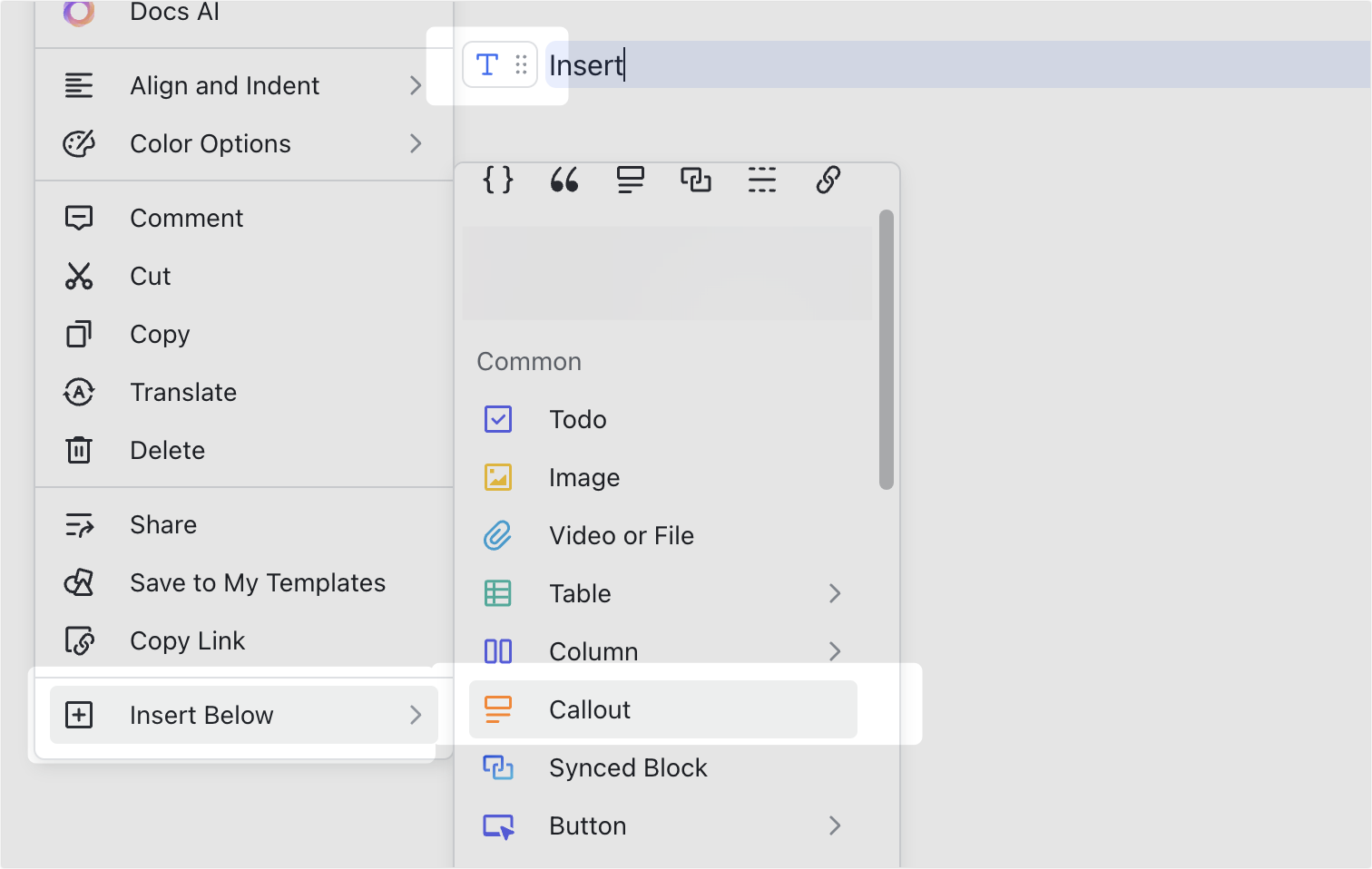This screenshot has height=869, width=1372.
Task: Expand the Column options submenu
Action: pyautogui.click(x=835, y=650)
